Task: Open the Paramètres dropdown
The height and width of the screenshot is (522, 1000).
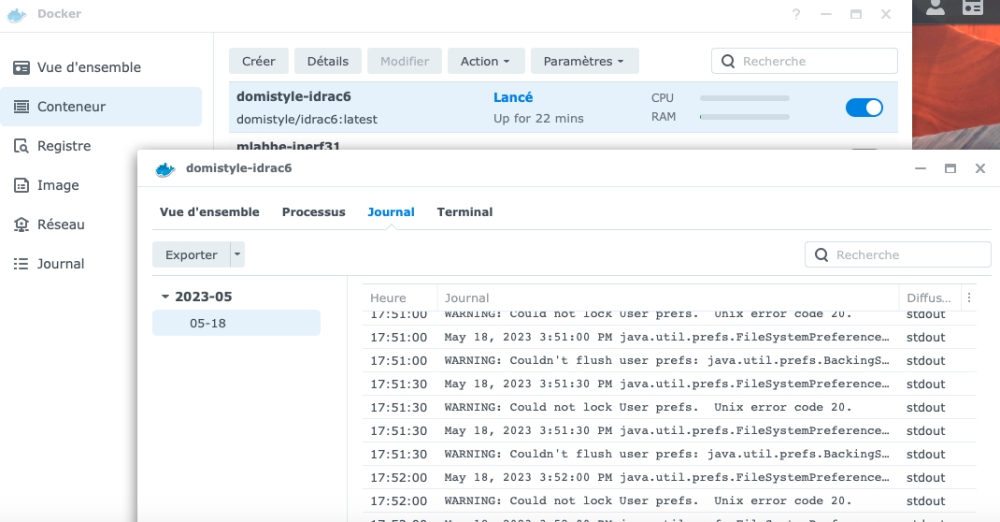Action: [584, 61]
